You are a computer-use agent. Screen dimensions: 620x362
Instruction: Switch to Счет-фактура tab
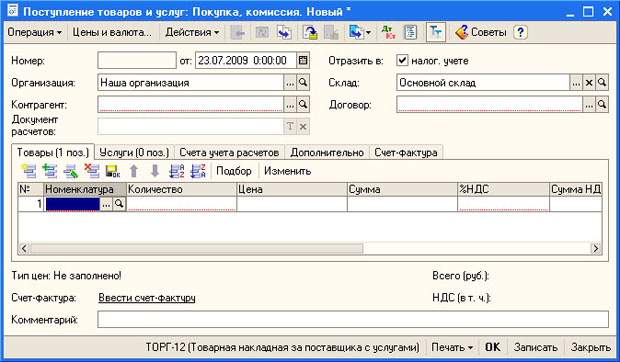coord(406,153)
